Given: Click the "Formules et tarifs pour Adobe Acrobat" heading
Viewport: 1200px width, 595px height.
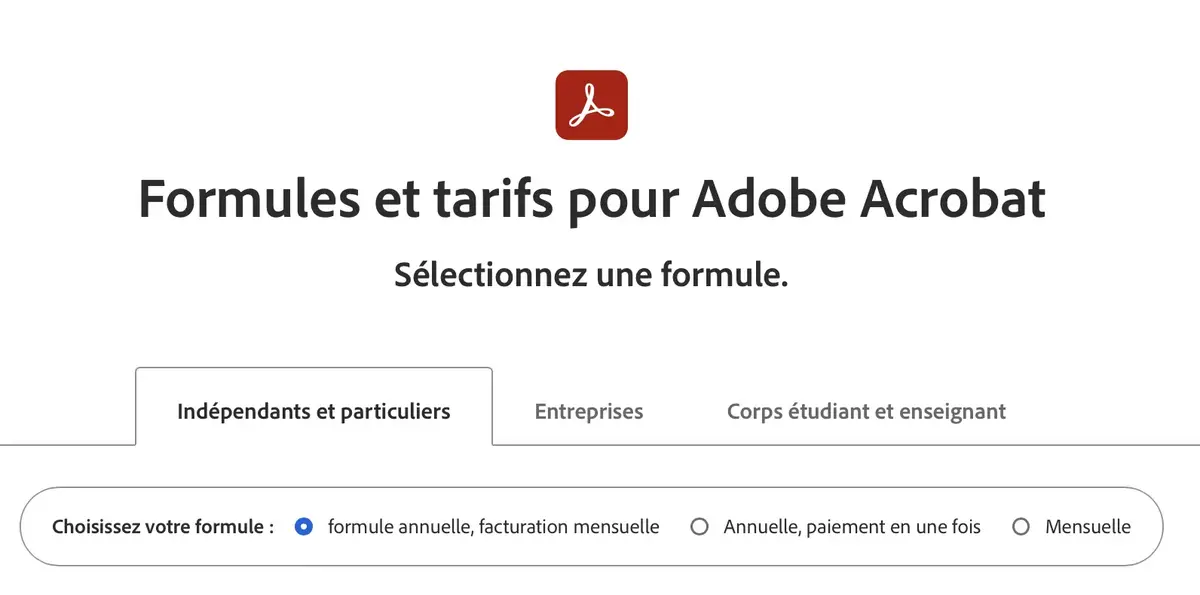Looking at the screenshot, I should (592, 199).
